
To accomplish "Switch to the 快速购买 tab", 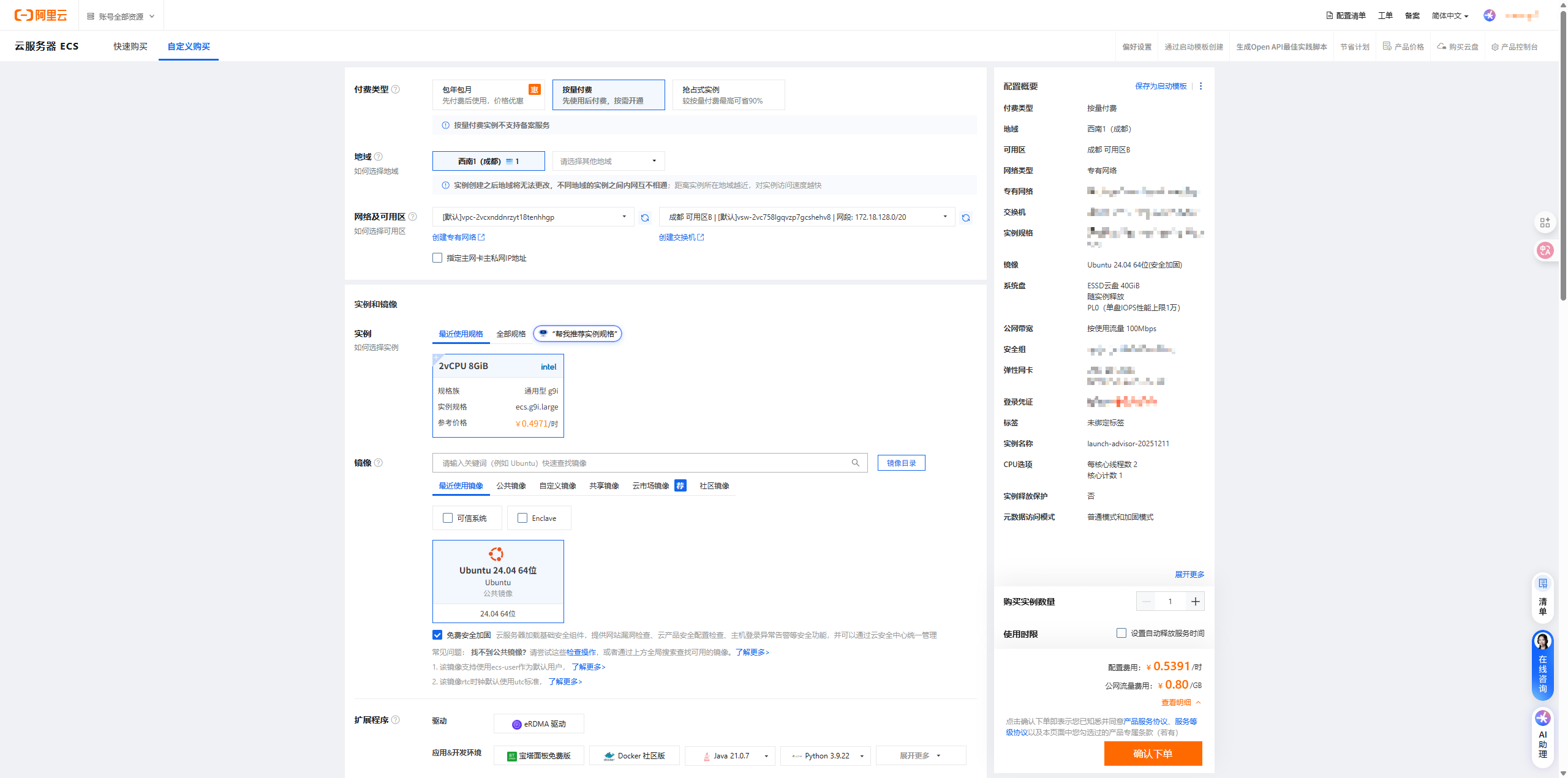I will point(130,47).
